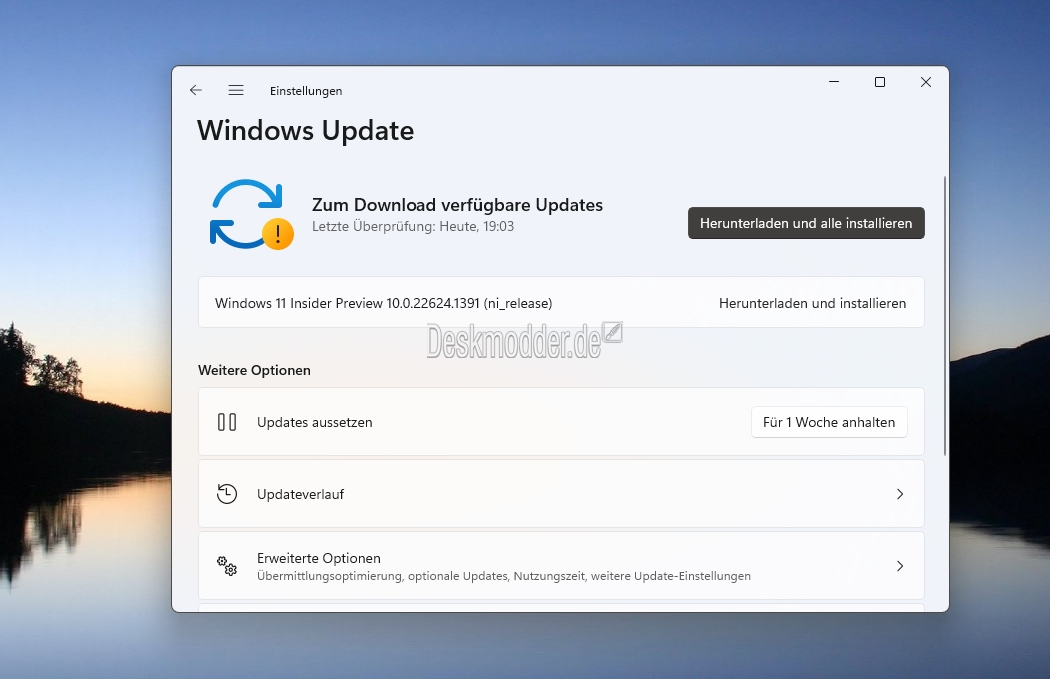Image resolution: width=1050 pixels, height=679 pixels.
Task: Click the Einstellungen title text
Action: tap(306, 91)
